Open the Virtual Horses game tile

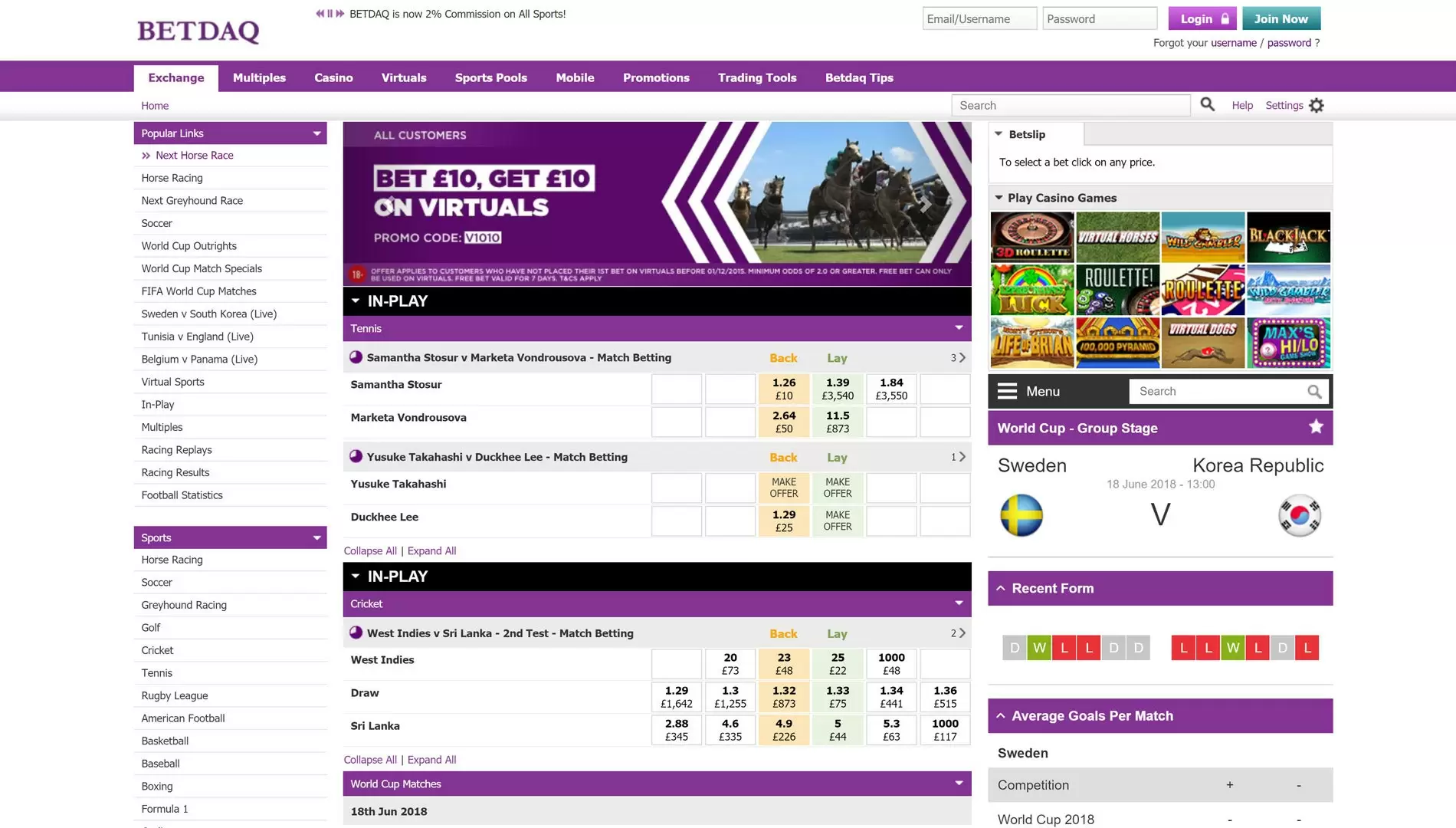pyautogui.click(x=1117, y=237)
